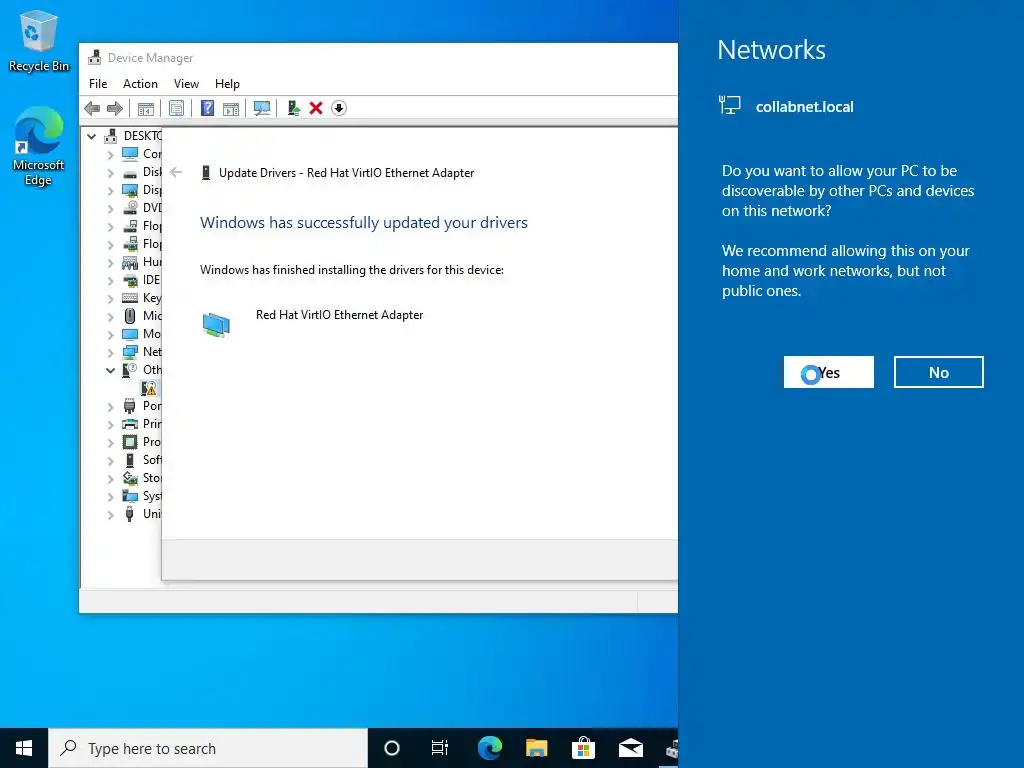
Task: Expand the Keyboards chevron
Action: pos(110,298)
